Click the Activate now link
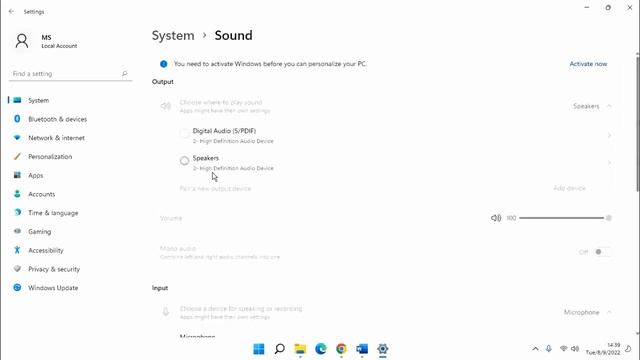Viewport: 640px width, 360px height. coord(588,64)
